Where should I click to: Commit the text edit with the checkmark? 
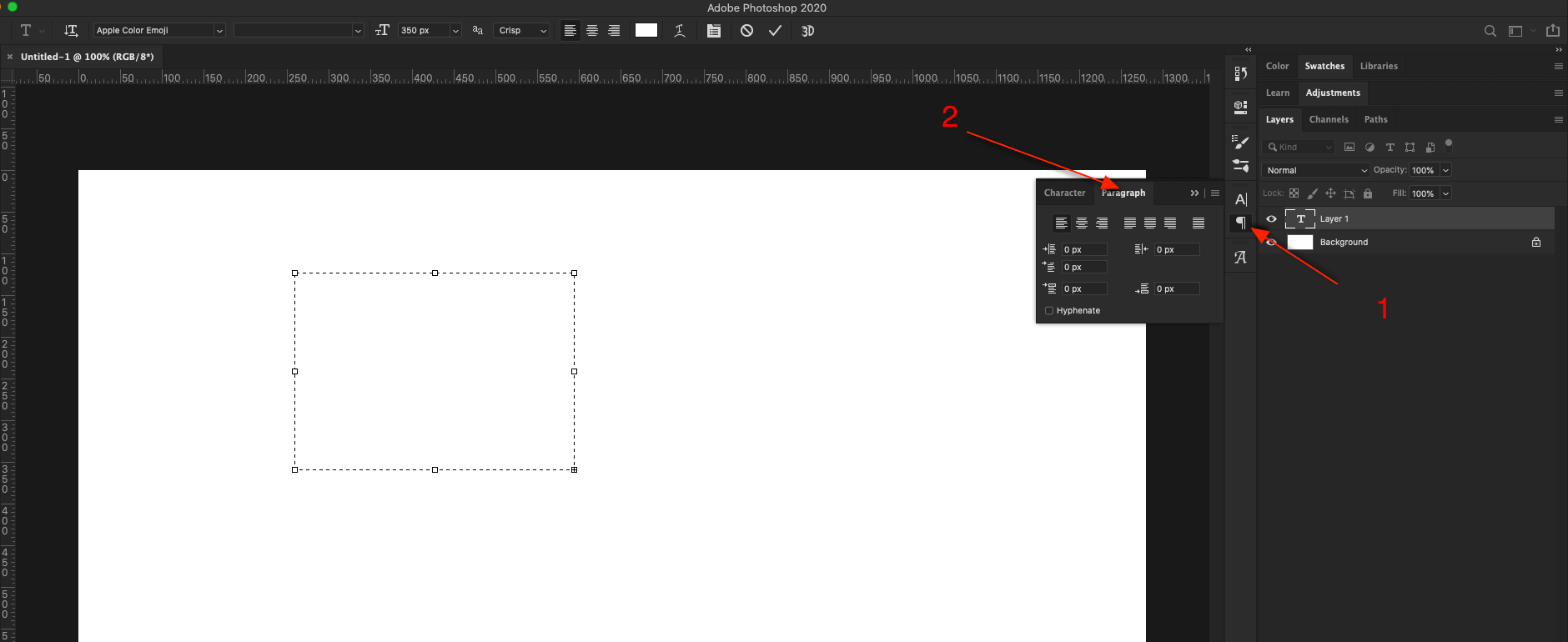[775, 31]
